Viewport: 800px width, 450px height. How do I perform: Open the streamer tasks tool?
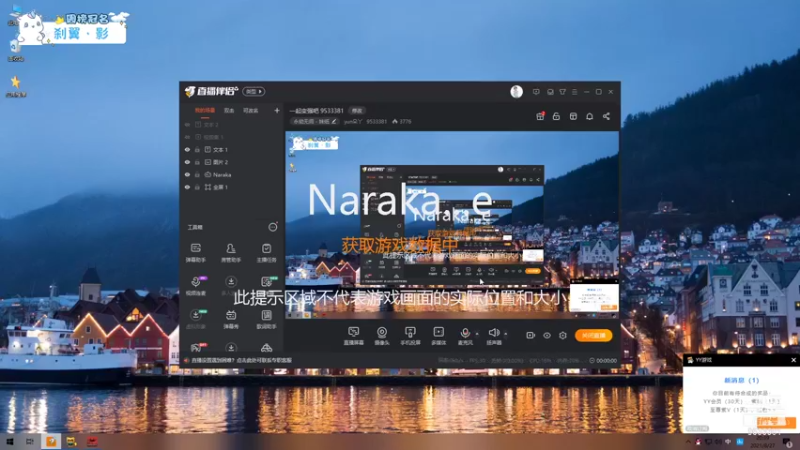(266, 253)
